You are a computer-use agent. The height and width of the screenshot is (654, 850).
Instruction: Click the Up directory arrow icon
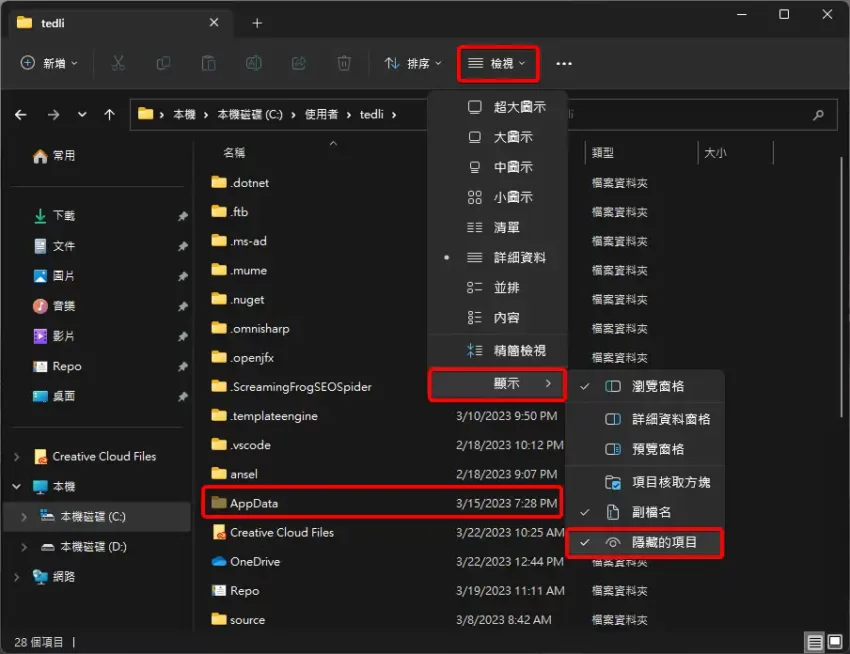tap(110, 115)
